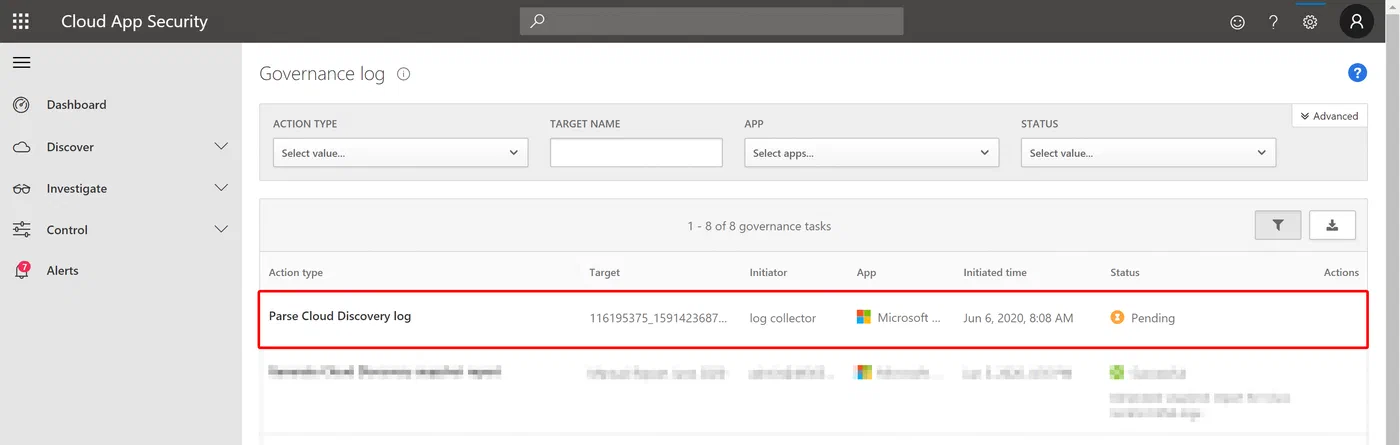Click the orange Pending status icon
This screenshot has height=445, width=1400.
(x=1117, y=318)
